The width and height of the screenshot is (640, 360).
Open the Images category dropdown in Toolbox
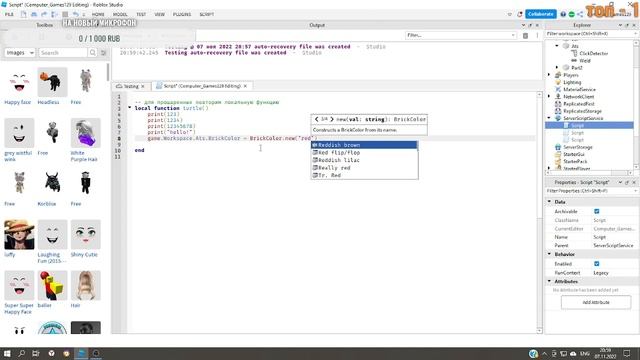pyautogui.click(x=20, y=53)
